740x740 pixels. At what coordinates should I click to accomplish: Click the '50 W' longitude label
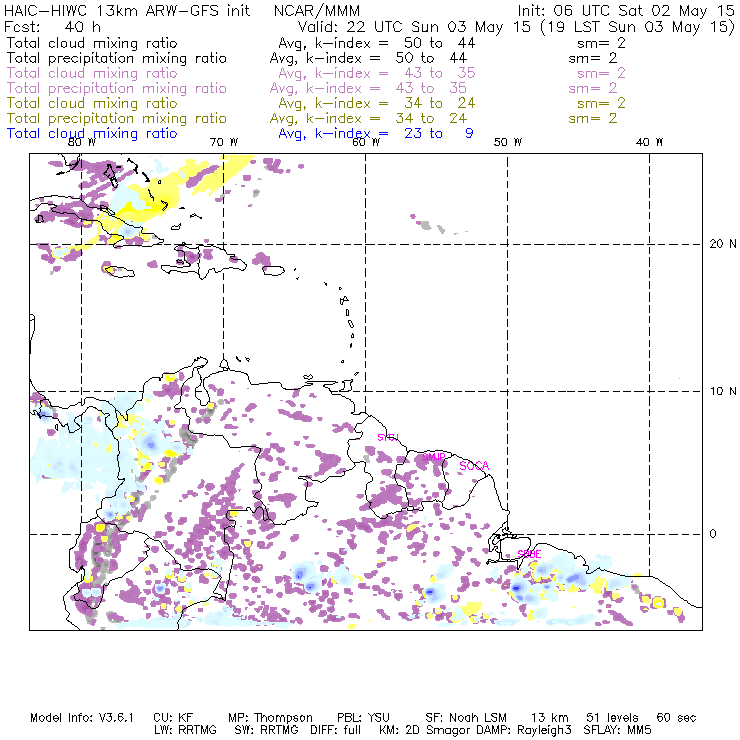(x=508, y=142)
